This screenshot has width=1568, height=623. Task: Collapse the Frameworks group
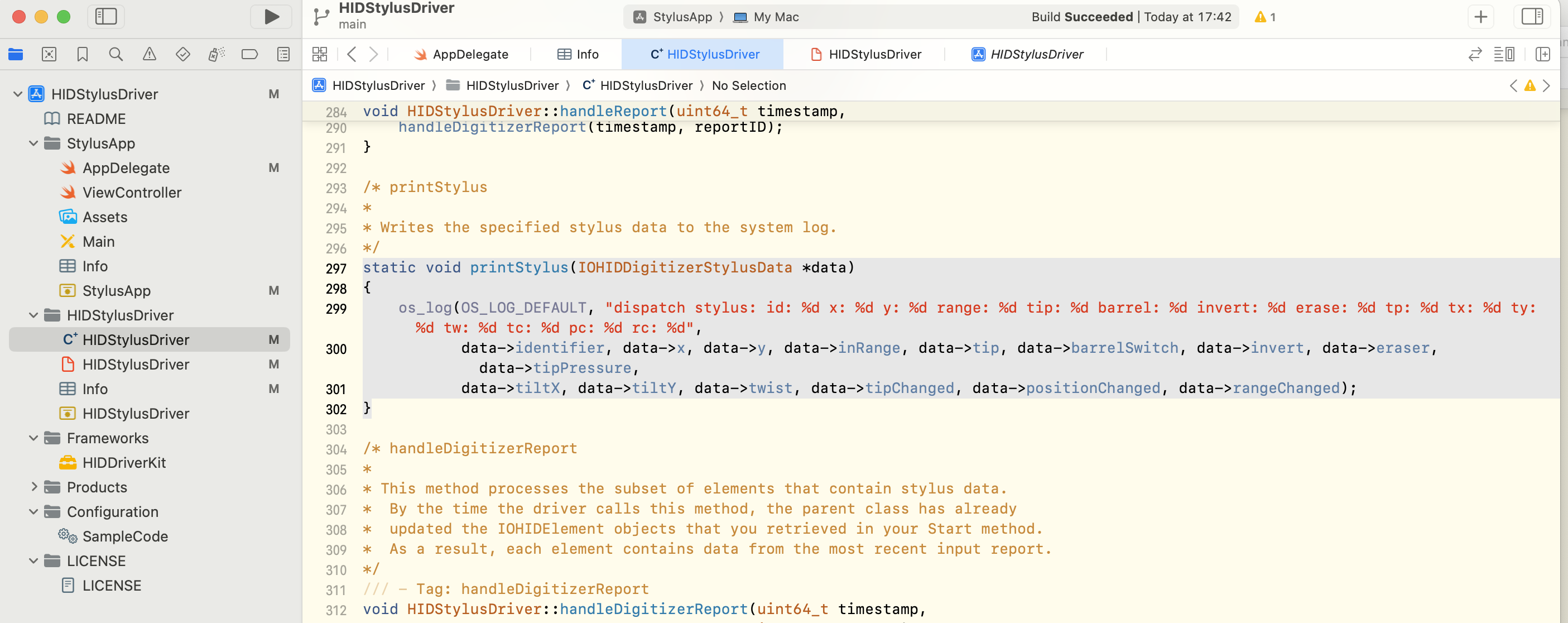(33, 438)
